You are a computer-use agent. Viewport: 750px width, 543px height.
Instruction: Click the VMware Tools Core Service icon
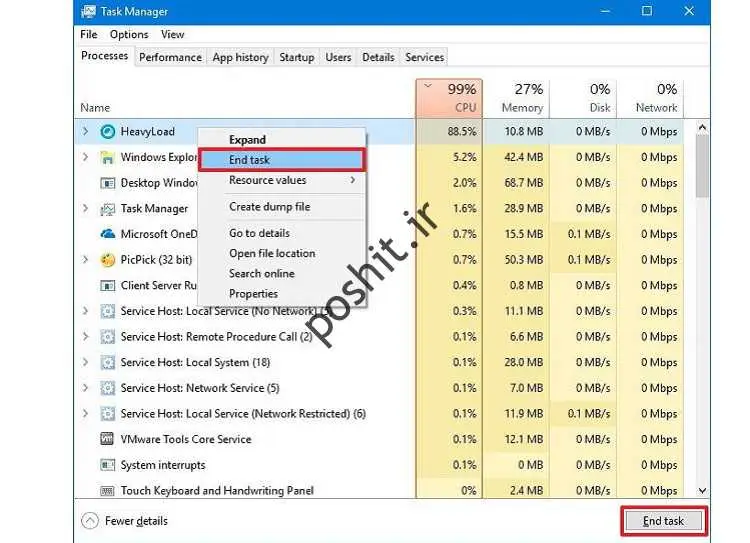[108, 439]
